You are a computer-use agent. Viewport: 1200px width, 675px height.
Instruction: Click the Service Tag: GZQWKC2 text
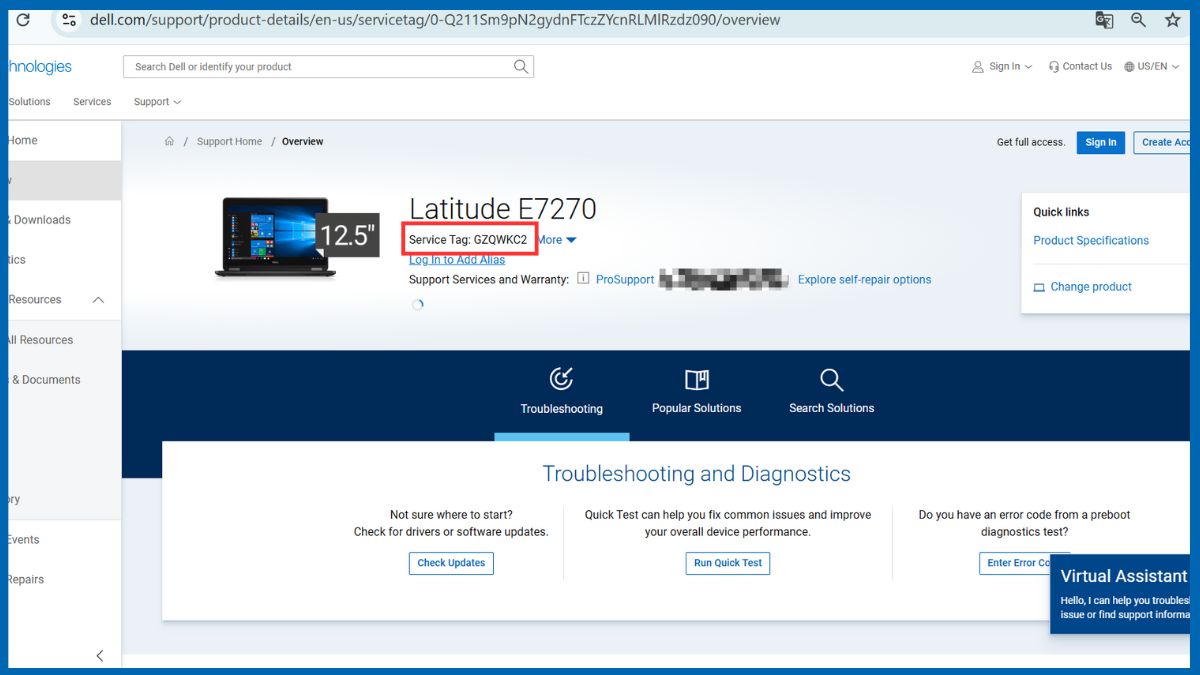click(x=468, y=240)
